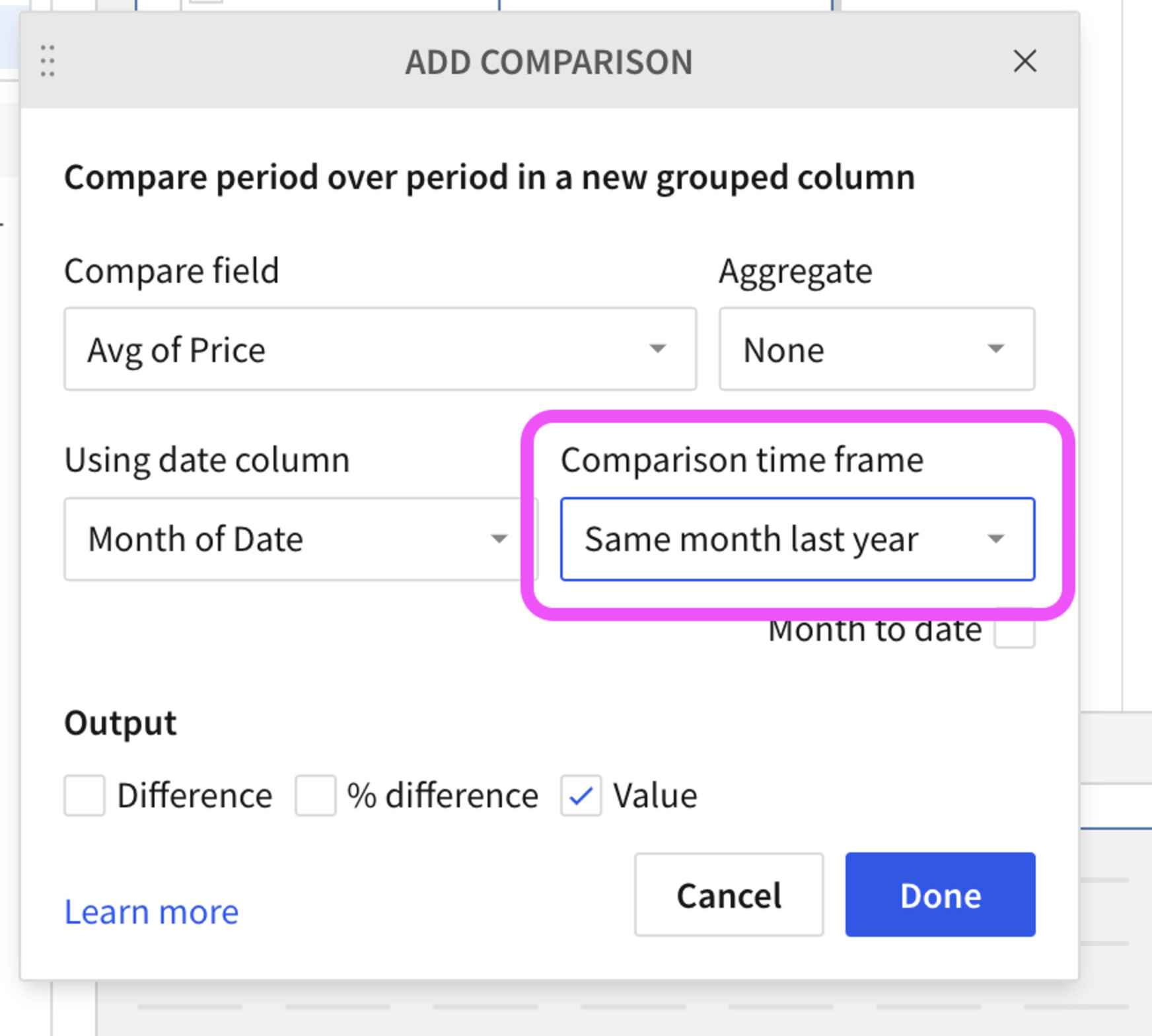Screen dimensions: 1152x1036
Task: Click the Done button
Action: pyautogui.click(x=939, y=895)
